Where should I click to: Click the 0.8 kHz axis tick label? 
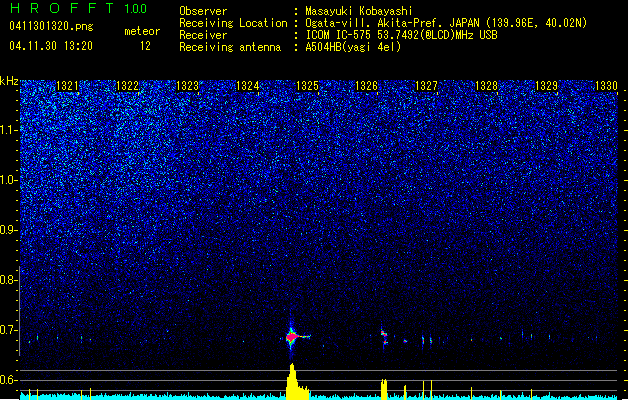point(8,280)
